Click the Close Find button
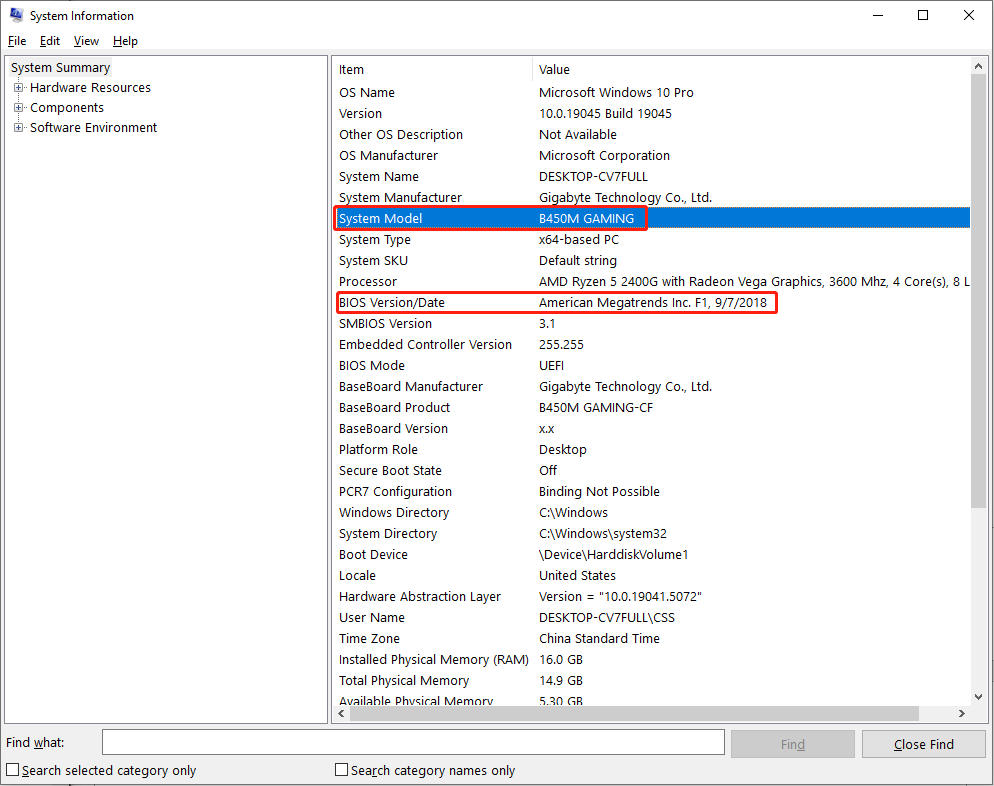The image size is (994, 786). click(923, 743)
